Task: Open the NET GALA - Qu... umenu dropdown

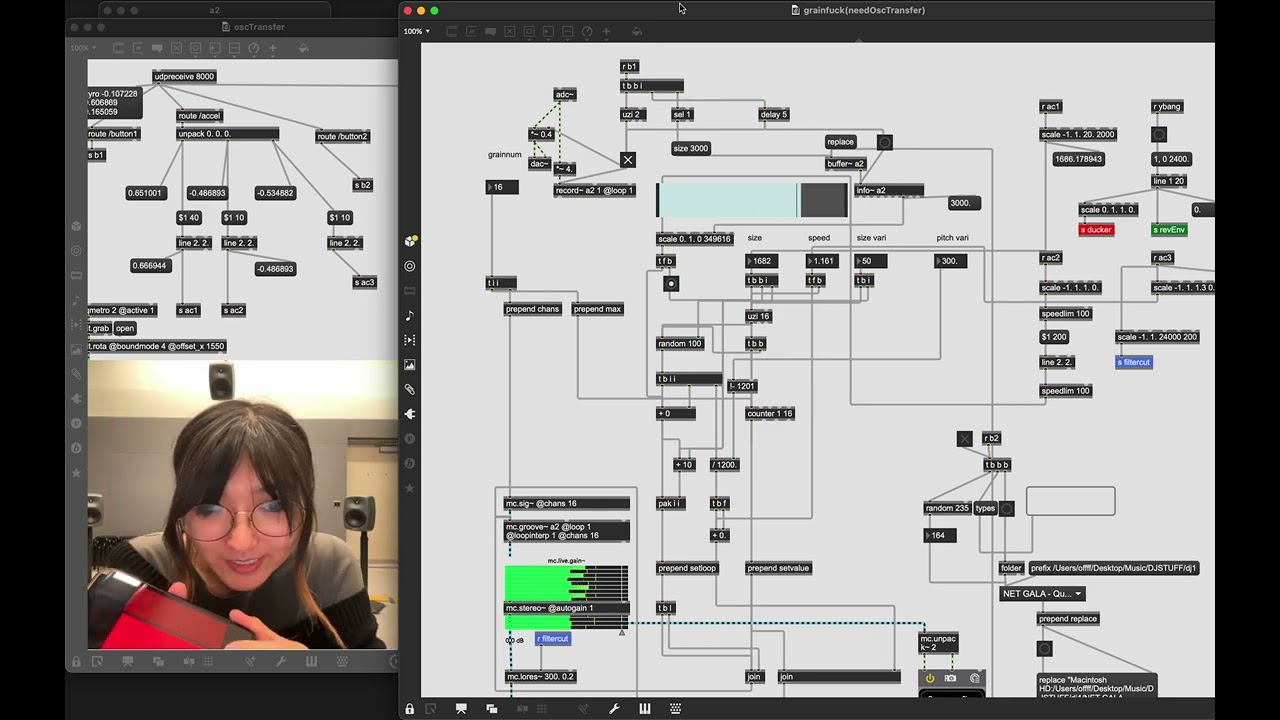Action: pyautogui.click(x=1042, y=593)
